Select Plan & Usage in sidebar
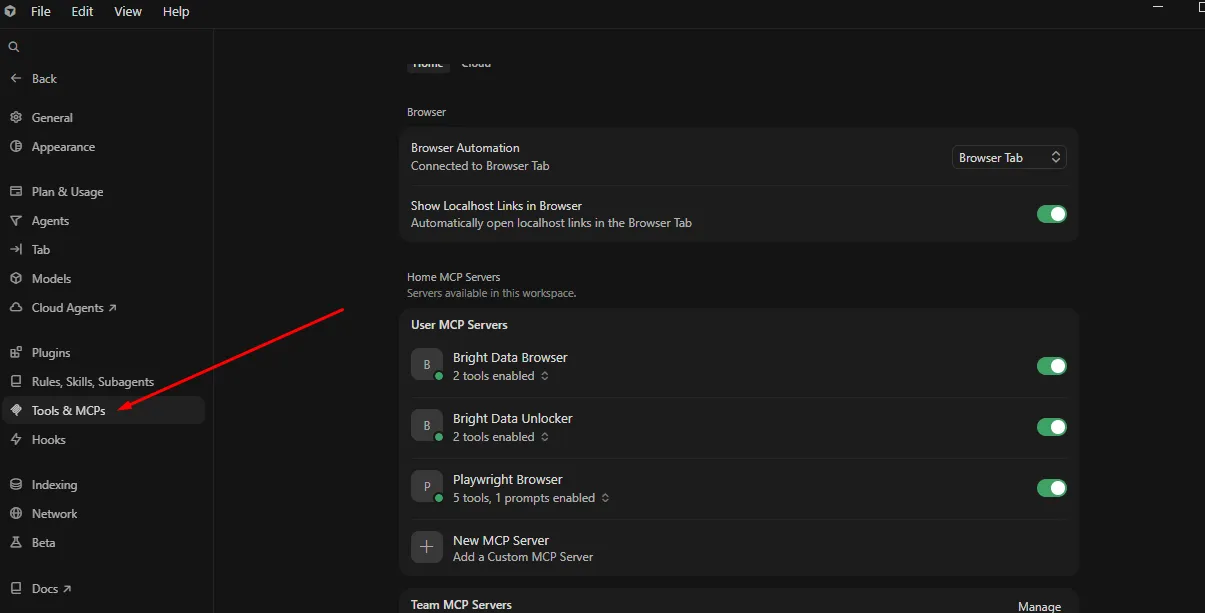Image resolution: width=1205 pixels, height=613 pixels. [x=67, y=192]
